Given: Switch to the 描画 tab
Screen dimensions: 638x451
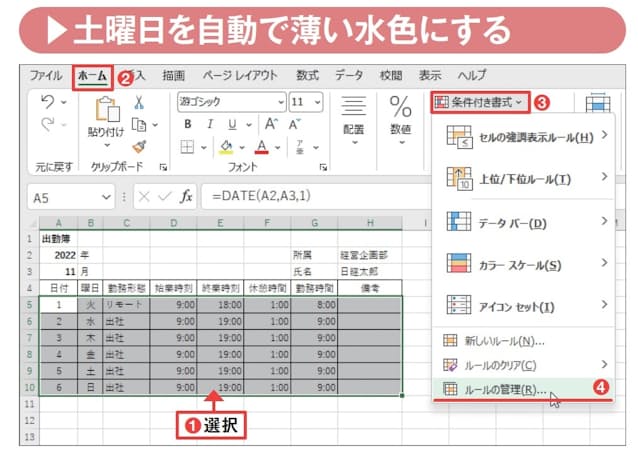Looking at the screenshot, I should 174,76.
